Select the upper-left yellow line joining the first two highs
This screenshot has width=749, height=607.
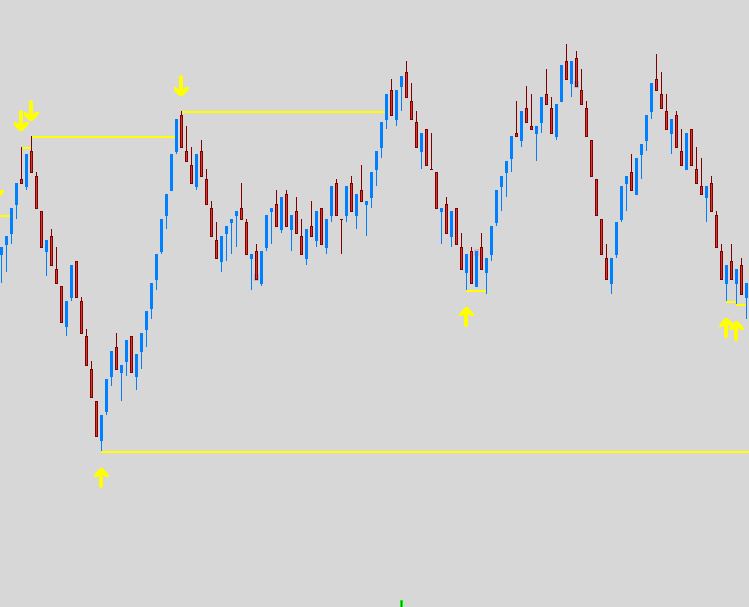pyautogui.click(x=100, y=136)
